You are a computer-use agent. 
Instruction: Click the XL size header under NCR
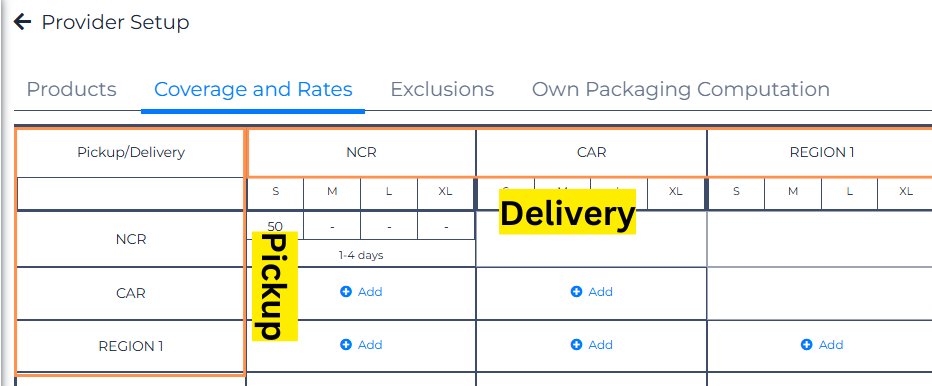pyautogui.click(x=445, y=192)
